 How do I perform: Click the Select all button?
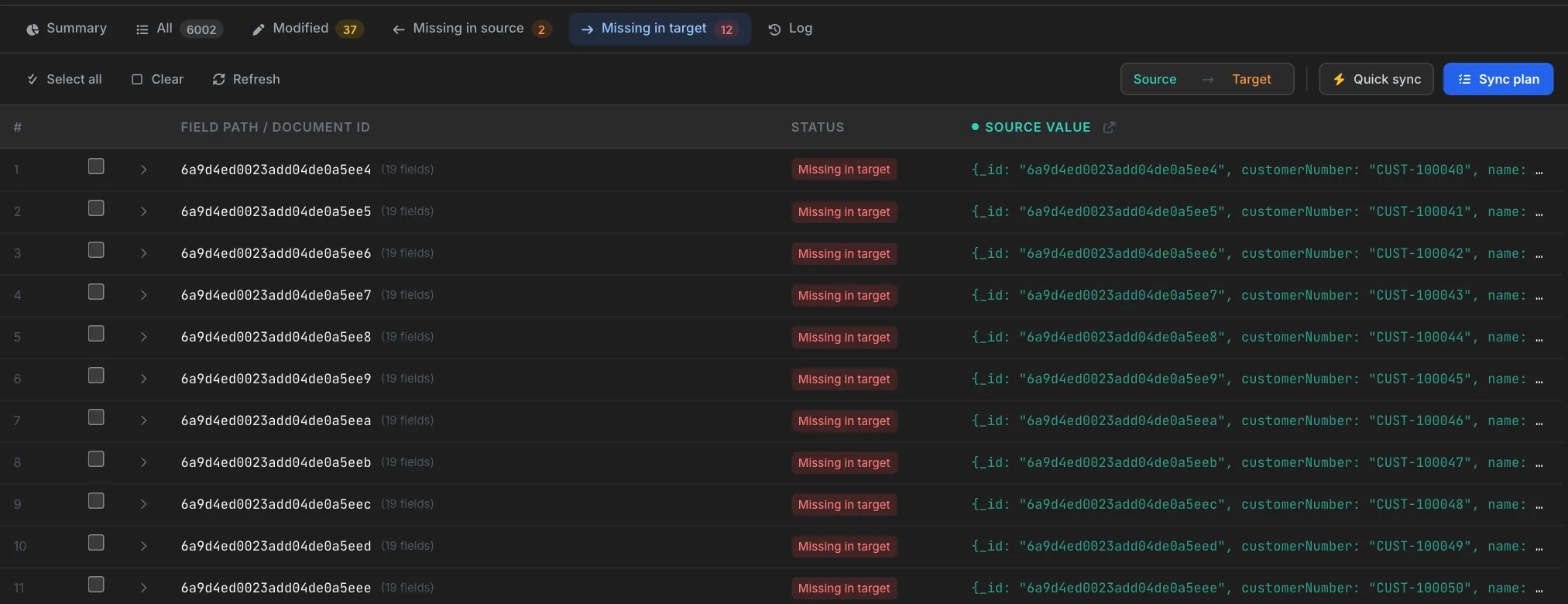click(64, 79)
